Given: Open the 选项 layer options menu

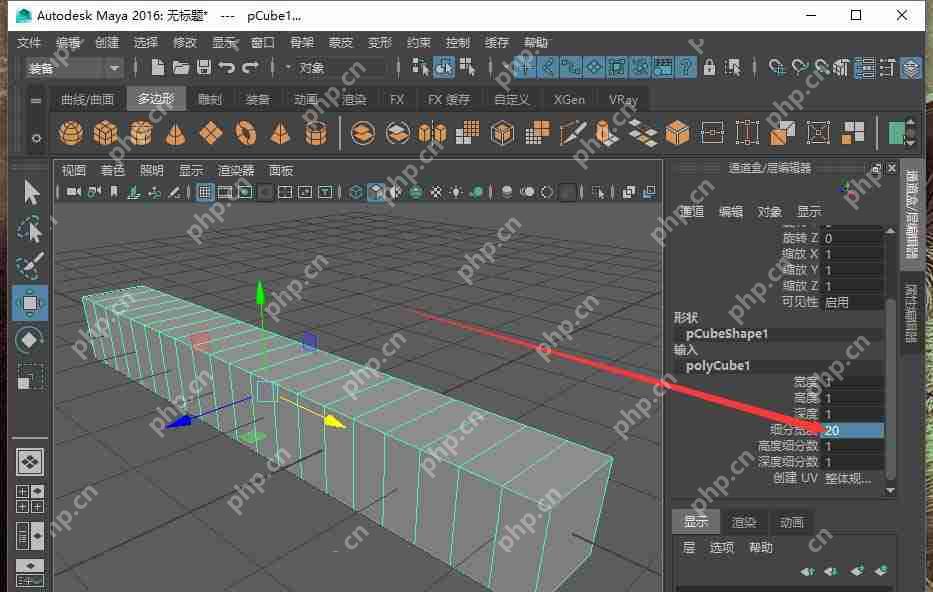Looking at the screenshot, I should [x=722, y=547].
